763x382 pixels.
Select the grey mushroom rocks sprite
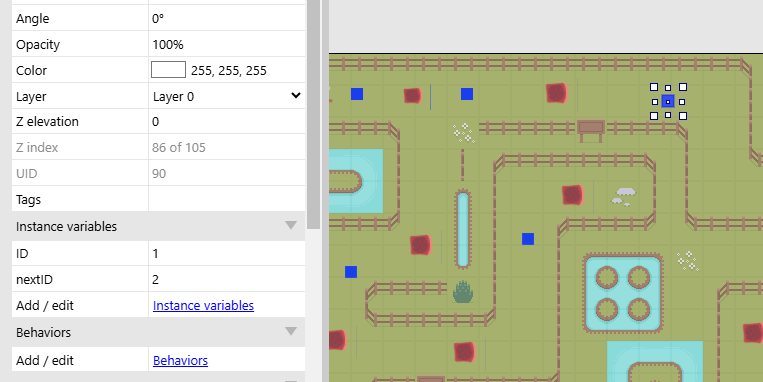(624, 196)
